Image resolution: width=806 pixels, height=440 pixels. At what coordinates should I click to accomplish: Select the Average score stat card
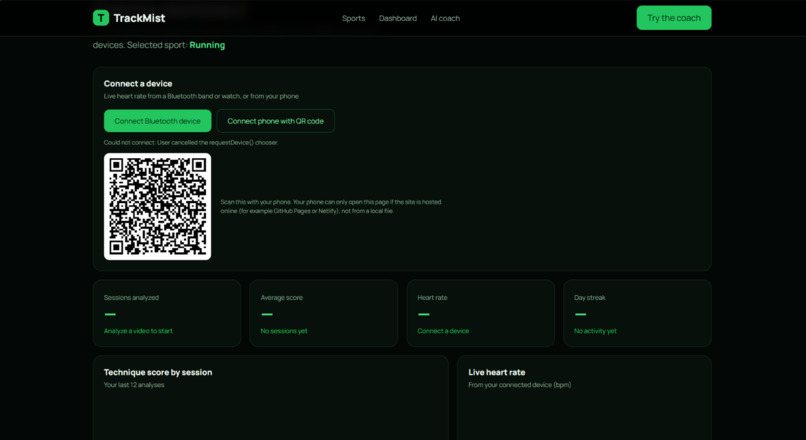coord(323,313)
